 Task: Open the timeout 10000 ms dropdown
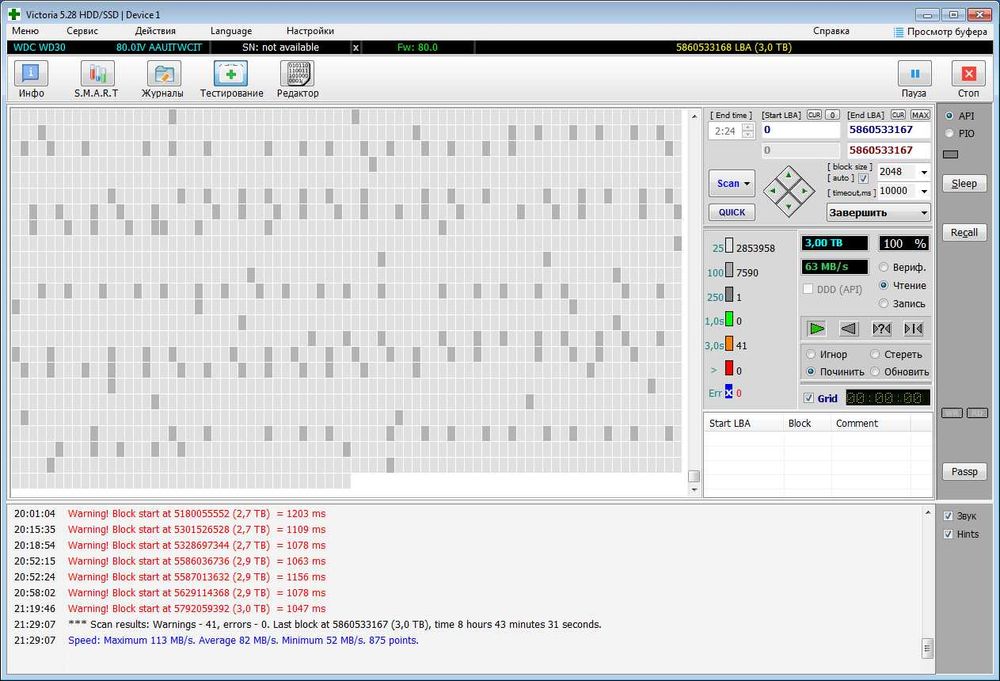tap(923, 191)
